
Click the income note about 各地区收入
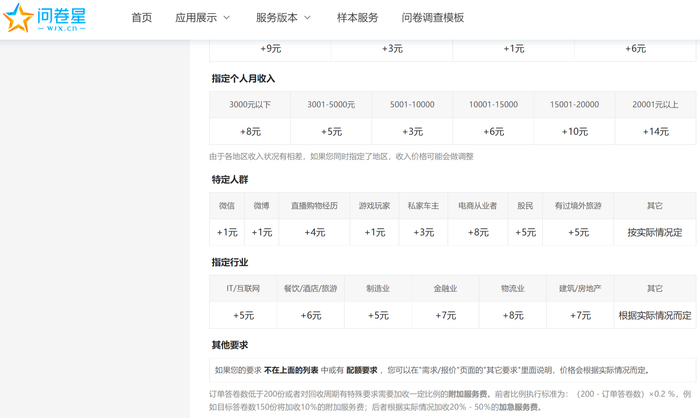pyautogui.click(x=342, y=157)
